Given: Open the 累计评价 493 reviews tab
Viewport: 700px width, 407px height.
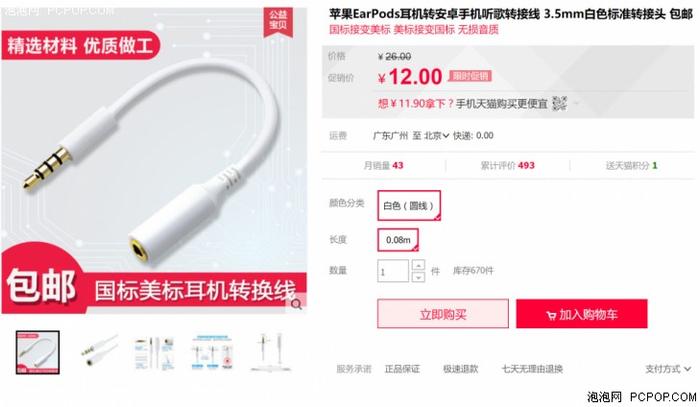Looking at the screenshot, I should click(x=508, y=166).
